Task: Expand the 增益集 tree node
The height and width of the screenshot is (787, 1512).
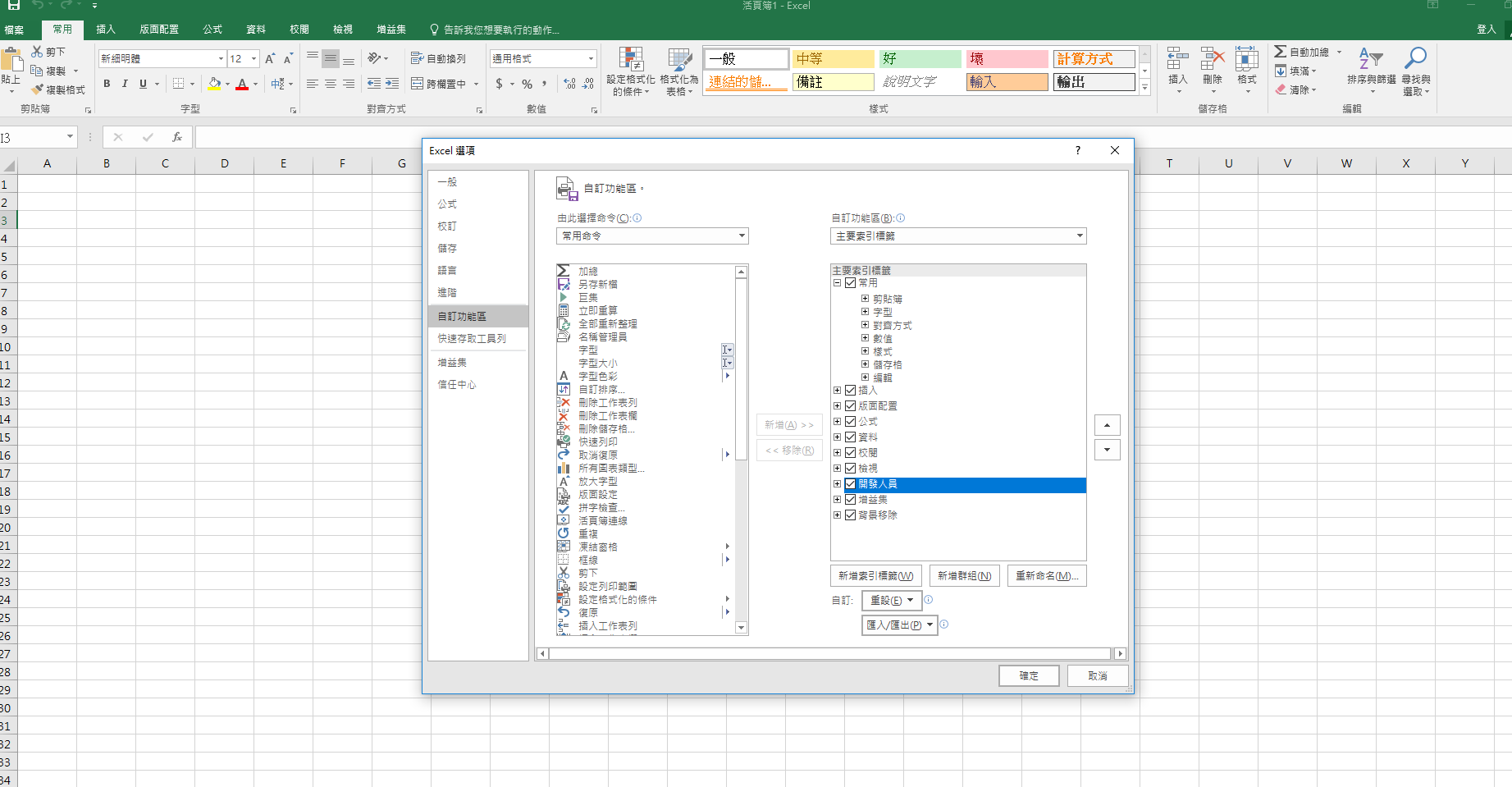Action: tap(837, 500)
